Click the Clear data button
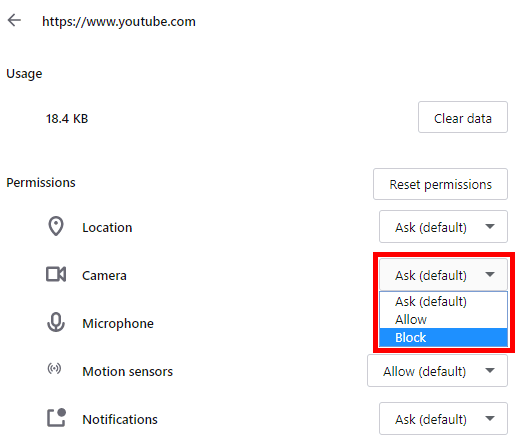The width and height of the screenshot is (520, 442). [x=463, y=117]
